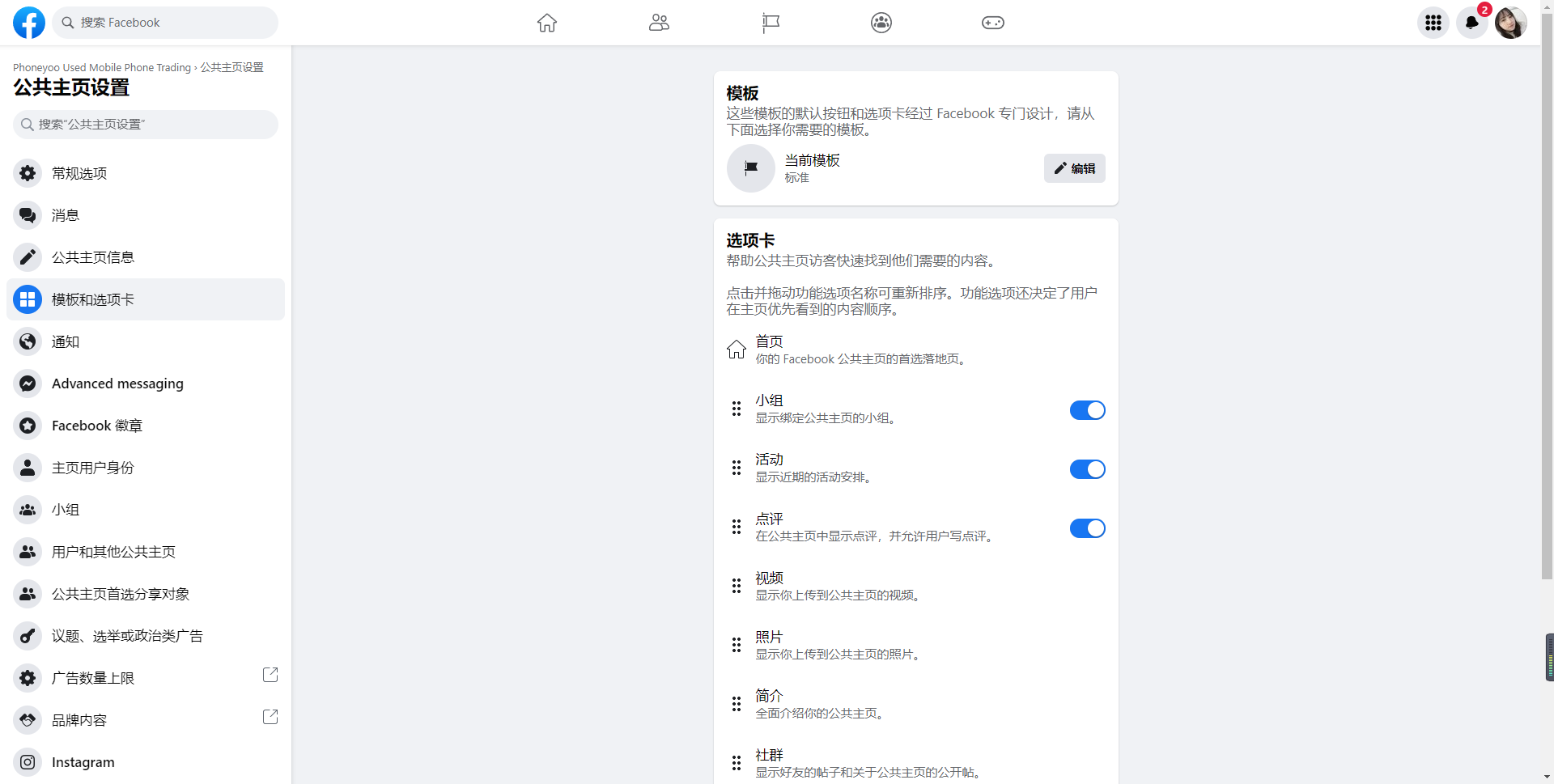
Task: Open the apps menu grid icon
Action: coord(1433,23)
